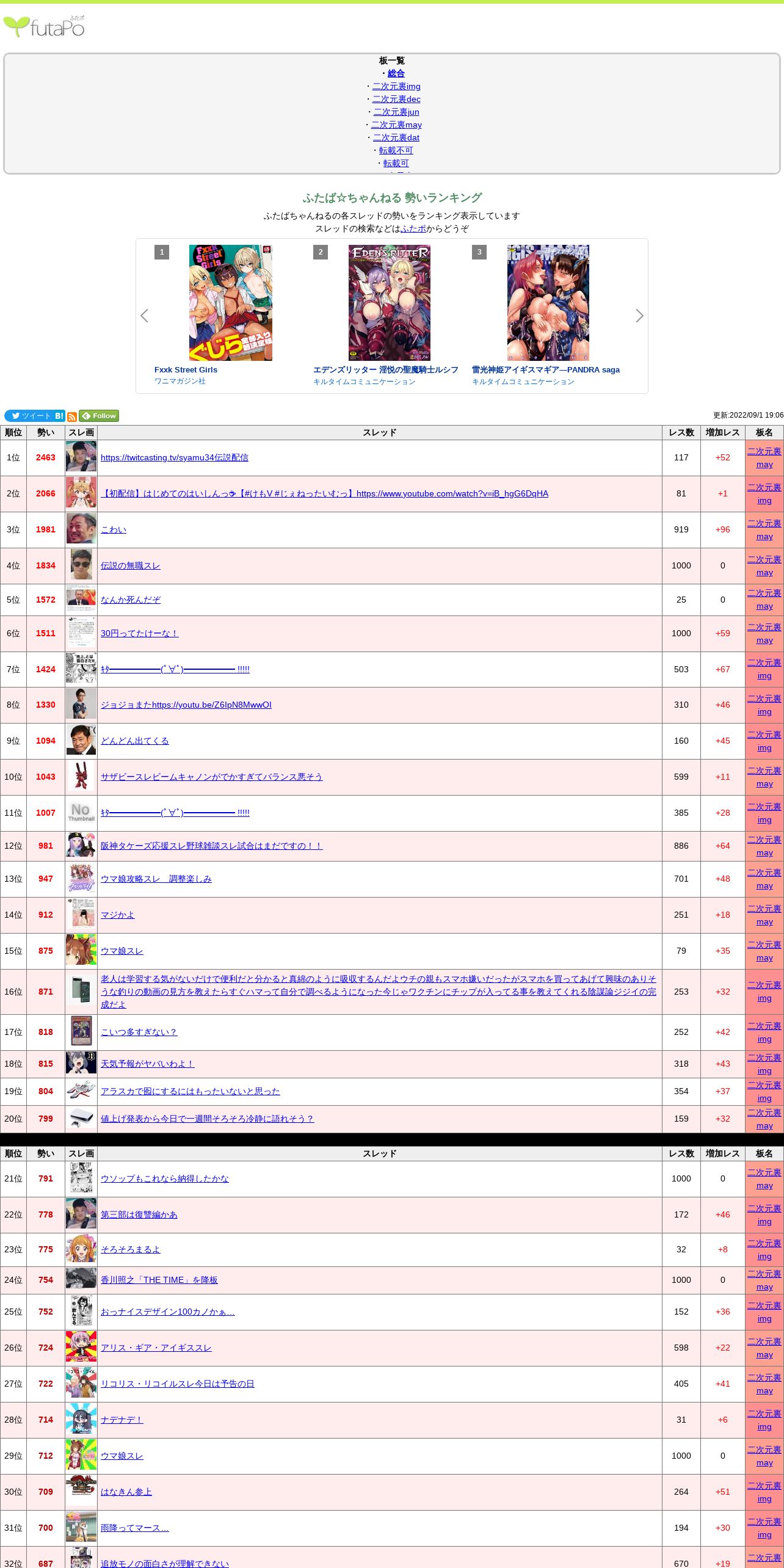Open the 伝説の無職スレ thread
The height and width of the screenshot is (1568, 784).
[131, 565]
